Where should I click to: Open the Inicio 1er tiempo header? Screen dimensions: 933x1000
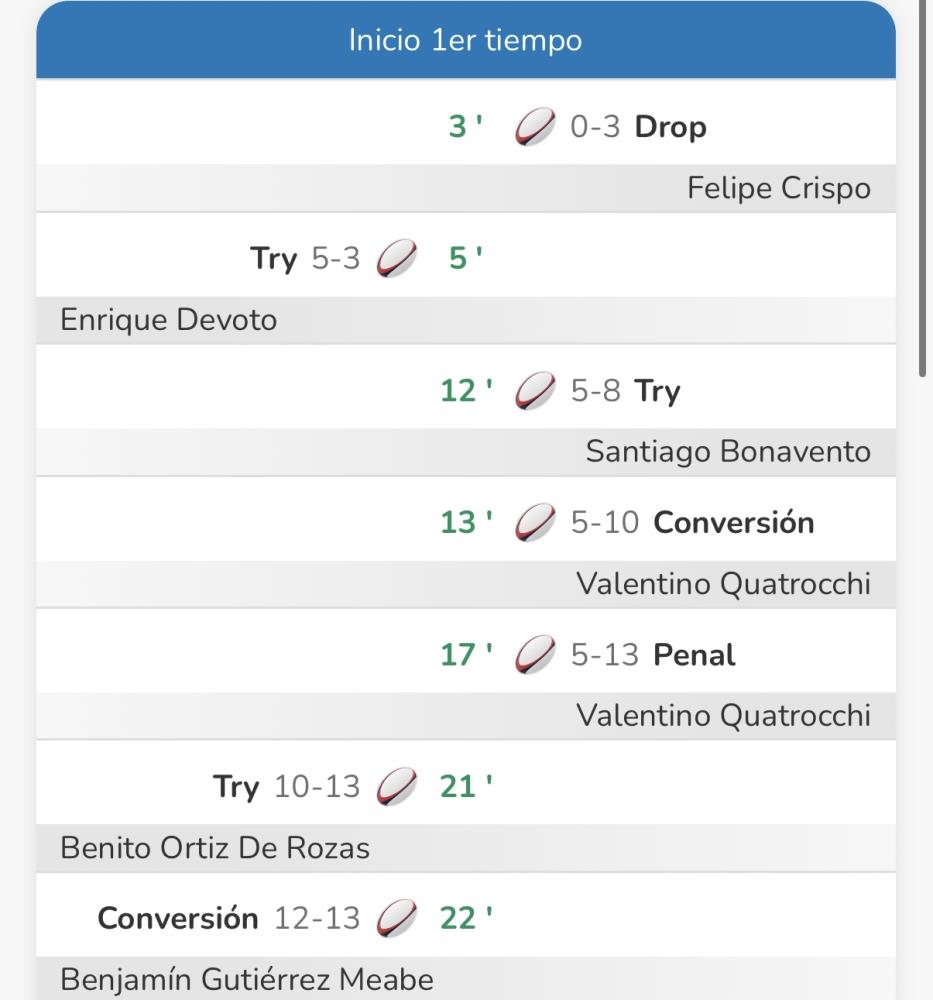click(x=466, y=40)
